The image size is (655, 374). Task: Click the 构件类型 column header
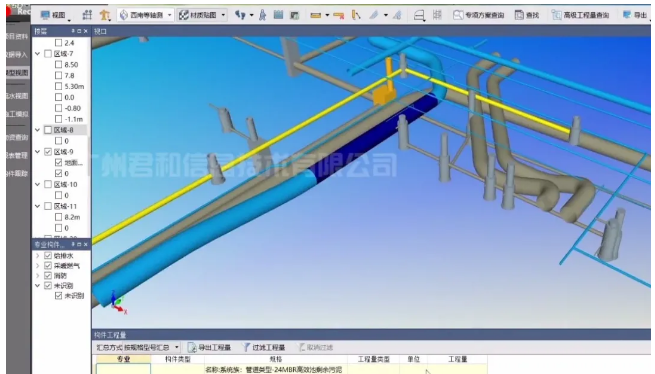[x=178, y=359]
